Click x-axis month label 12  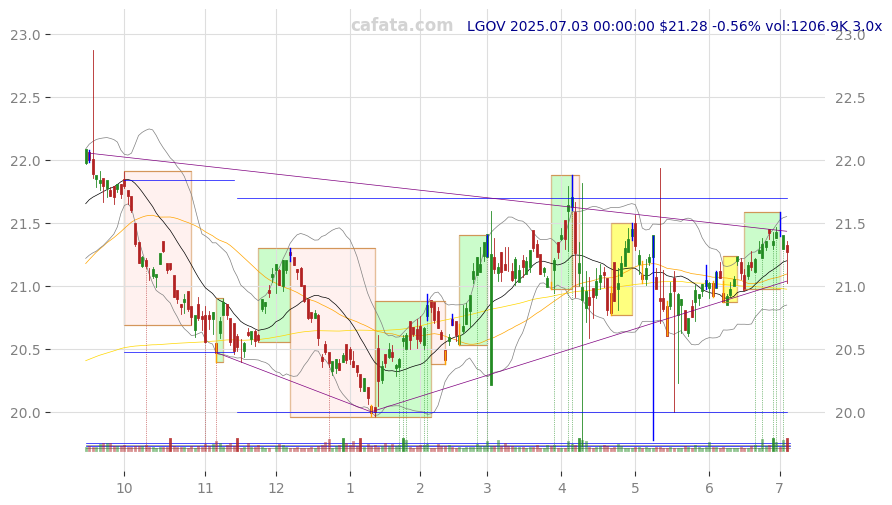[x=276, y=488]
